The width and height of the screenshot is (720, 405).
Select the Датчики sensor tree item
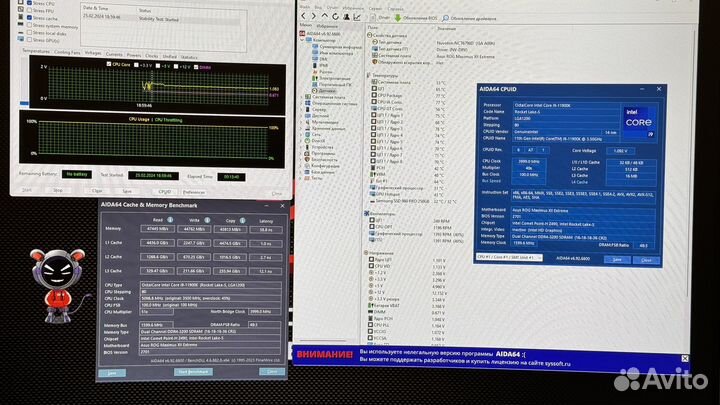pyautogui.click(x=324, y=91)
